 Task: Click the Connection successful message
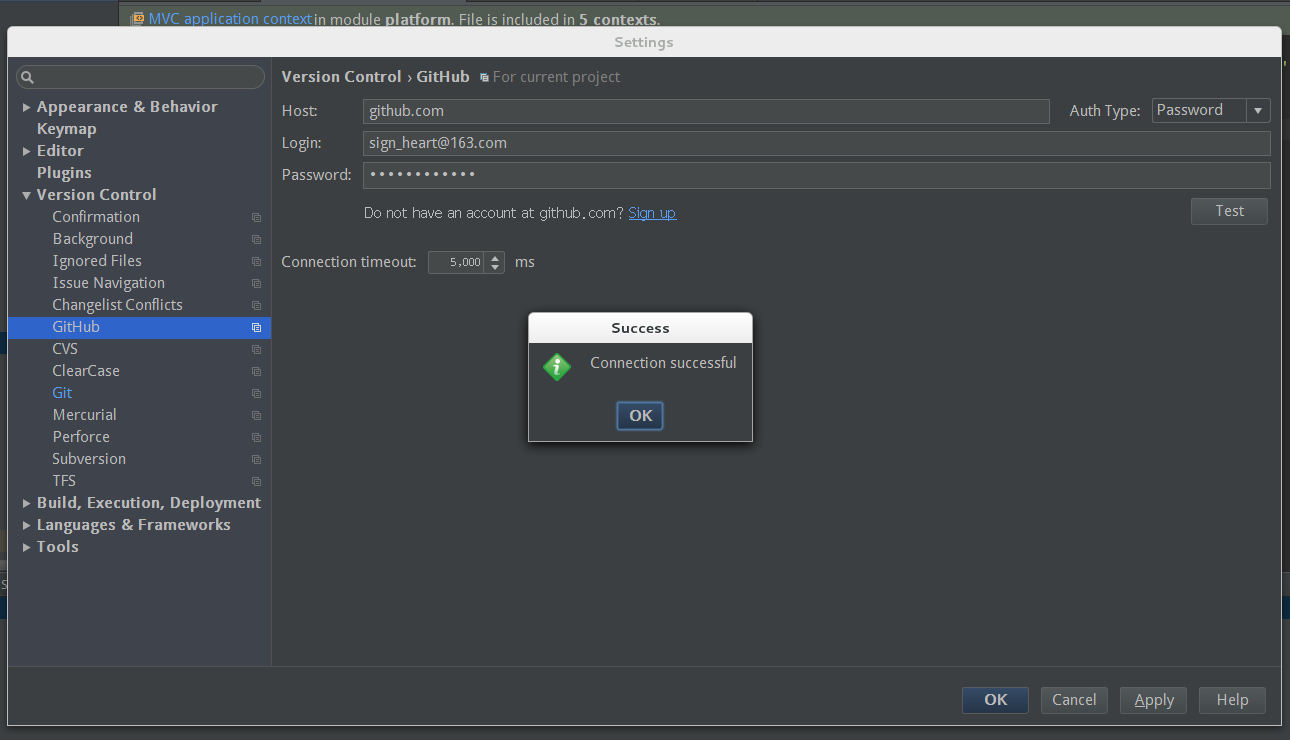pyautogui.click(x=663, y=363)
